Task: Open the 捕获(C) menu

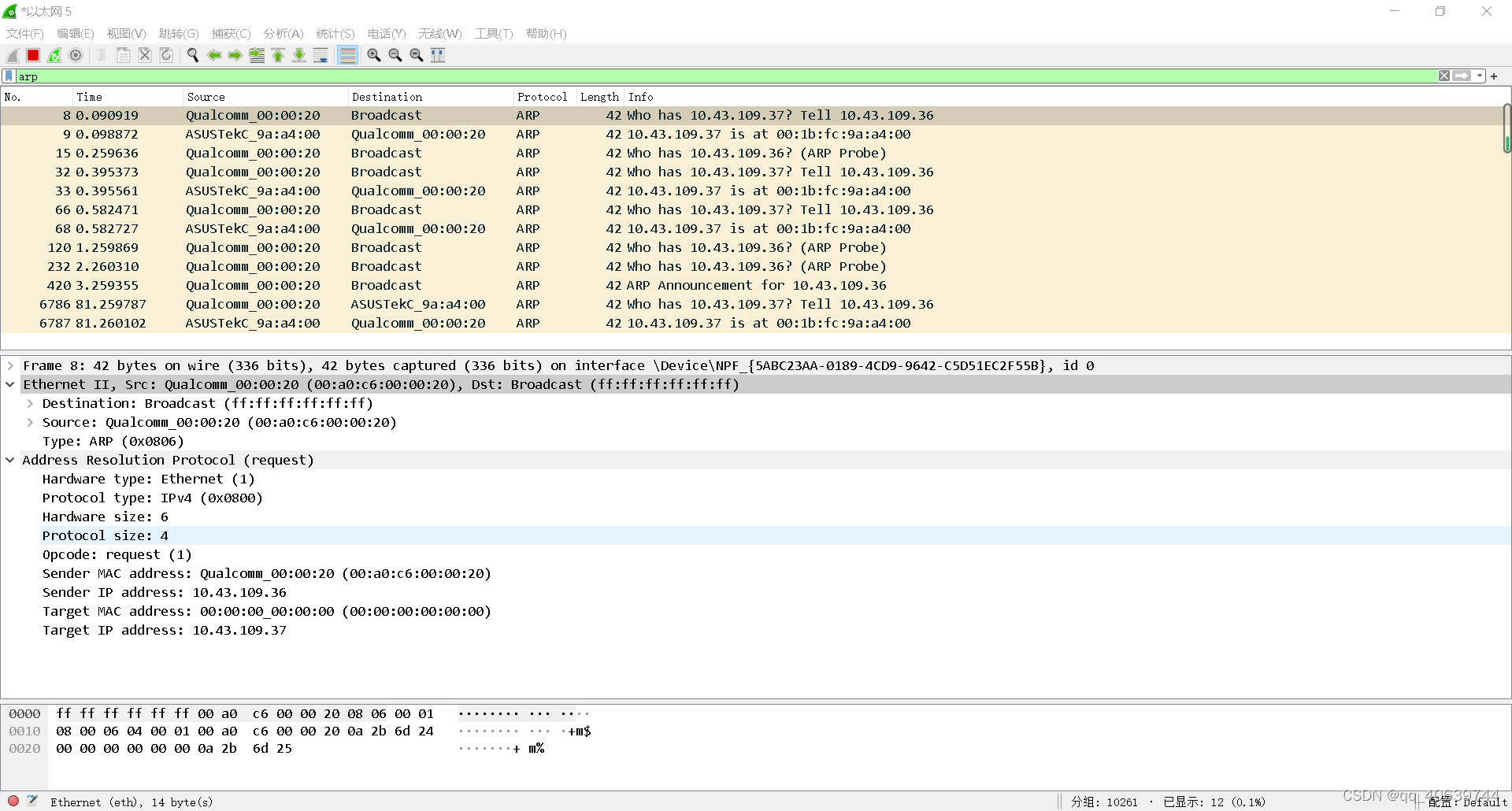Action: [231, 34]
